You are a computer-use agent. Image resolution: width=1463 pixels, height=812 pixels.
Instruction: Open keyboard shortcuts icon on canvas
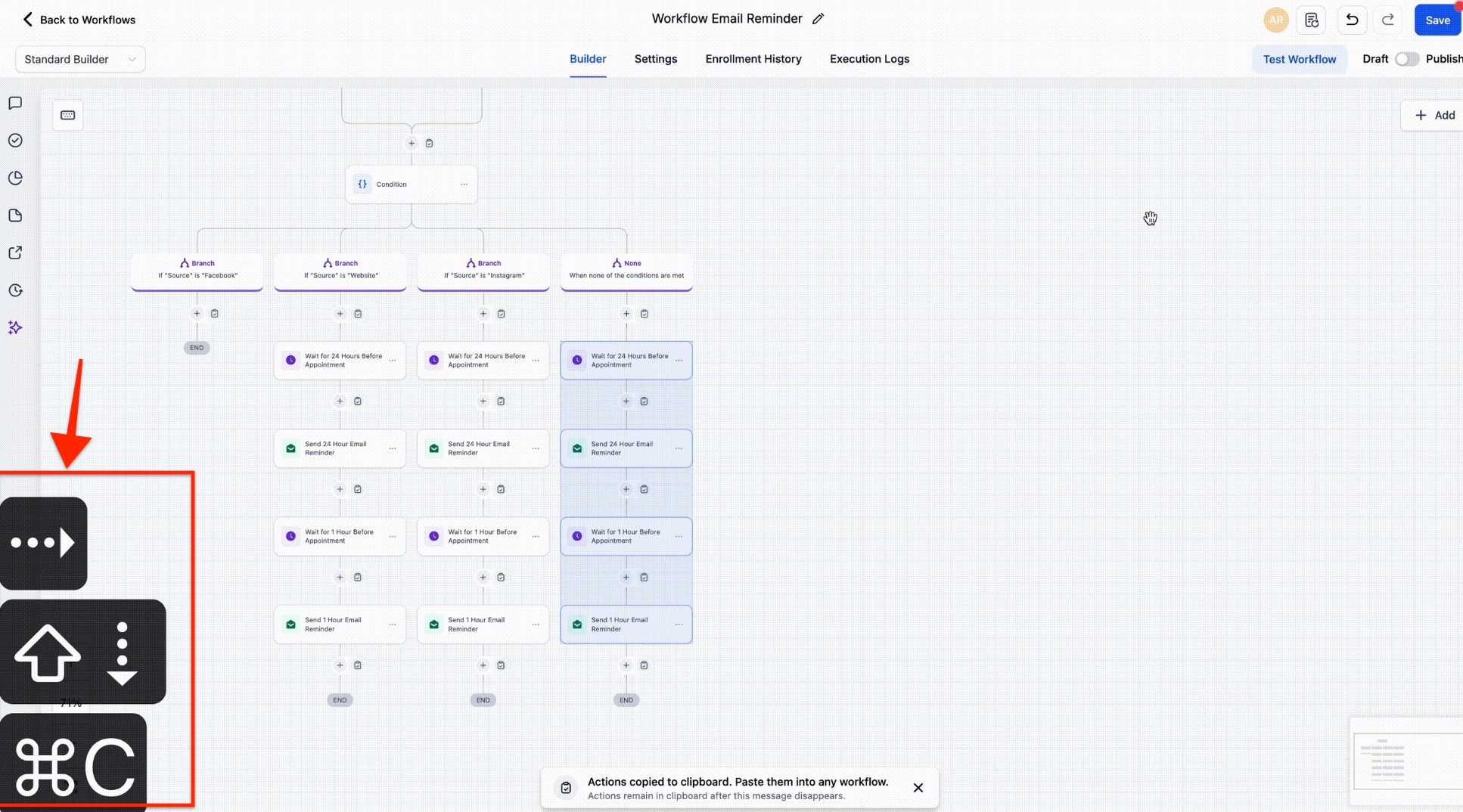point(68,115)
